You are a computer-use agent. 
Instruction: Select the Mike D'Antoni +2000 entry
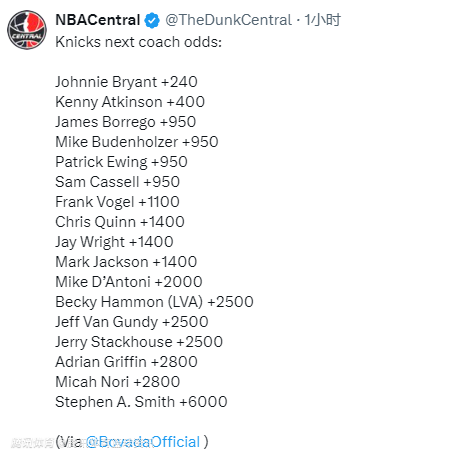[x=129, y=282]
